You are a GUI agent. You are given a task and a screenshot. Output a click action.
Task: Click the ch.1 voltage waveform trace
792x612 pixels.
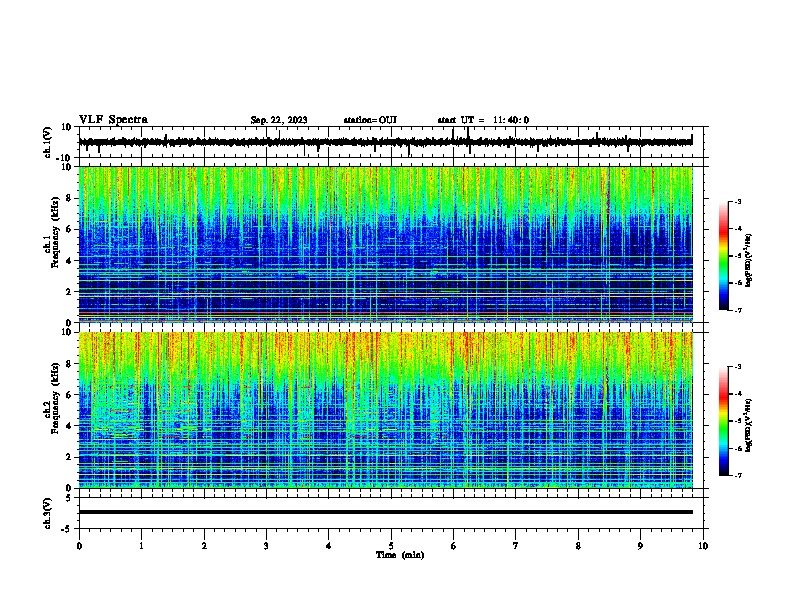[385, 142]
